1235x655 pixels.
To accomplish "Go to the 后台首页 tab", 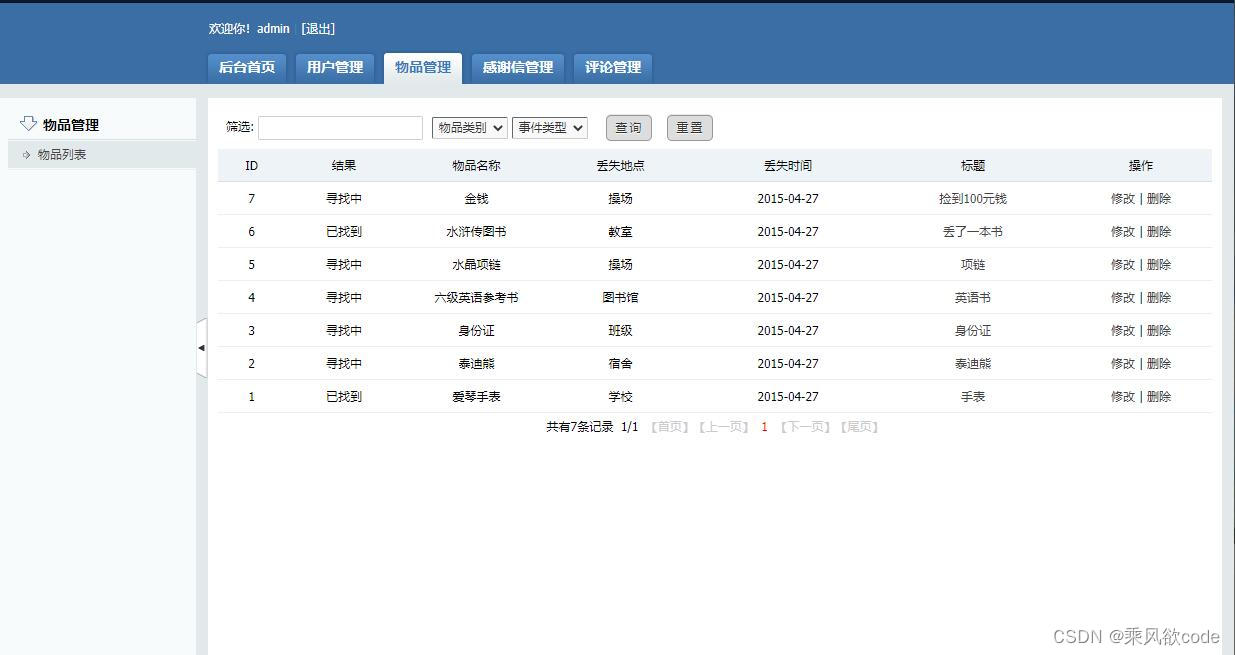I will coord(246,68).
